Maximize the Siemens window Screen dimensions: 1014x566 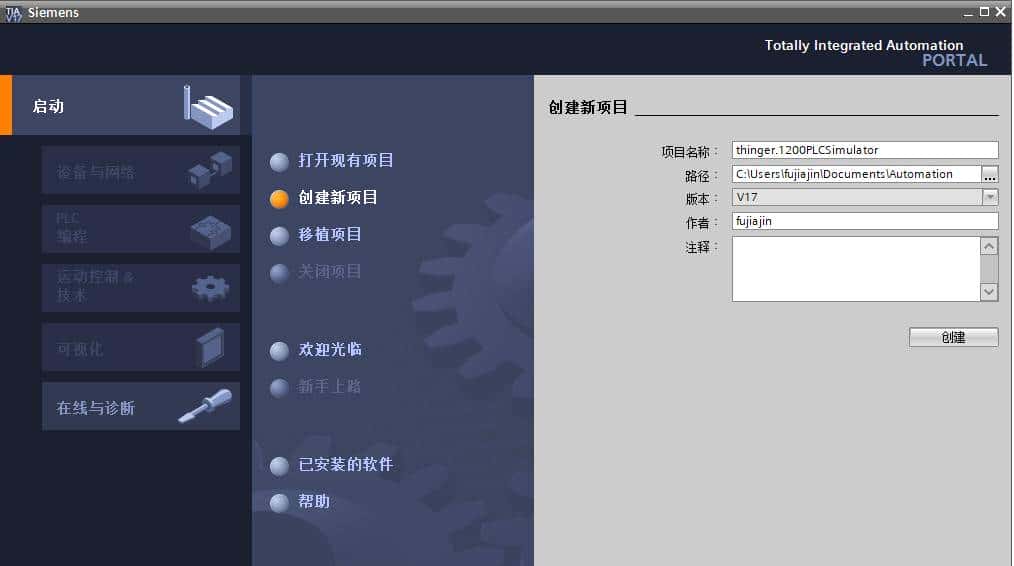(x=984, y=12)
